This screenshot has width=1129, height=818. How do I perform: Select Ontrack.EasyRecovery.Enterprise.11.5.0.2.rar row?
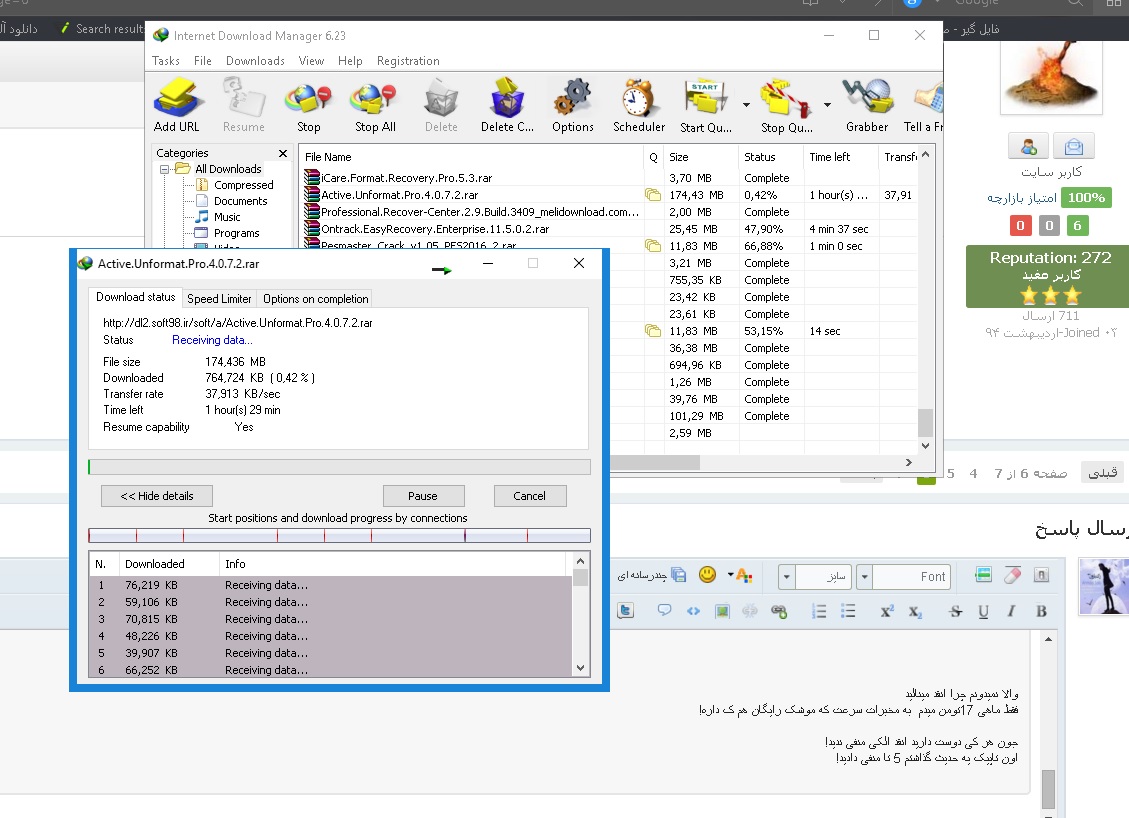[610, 229]
